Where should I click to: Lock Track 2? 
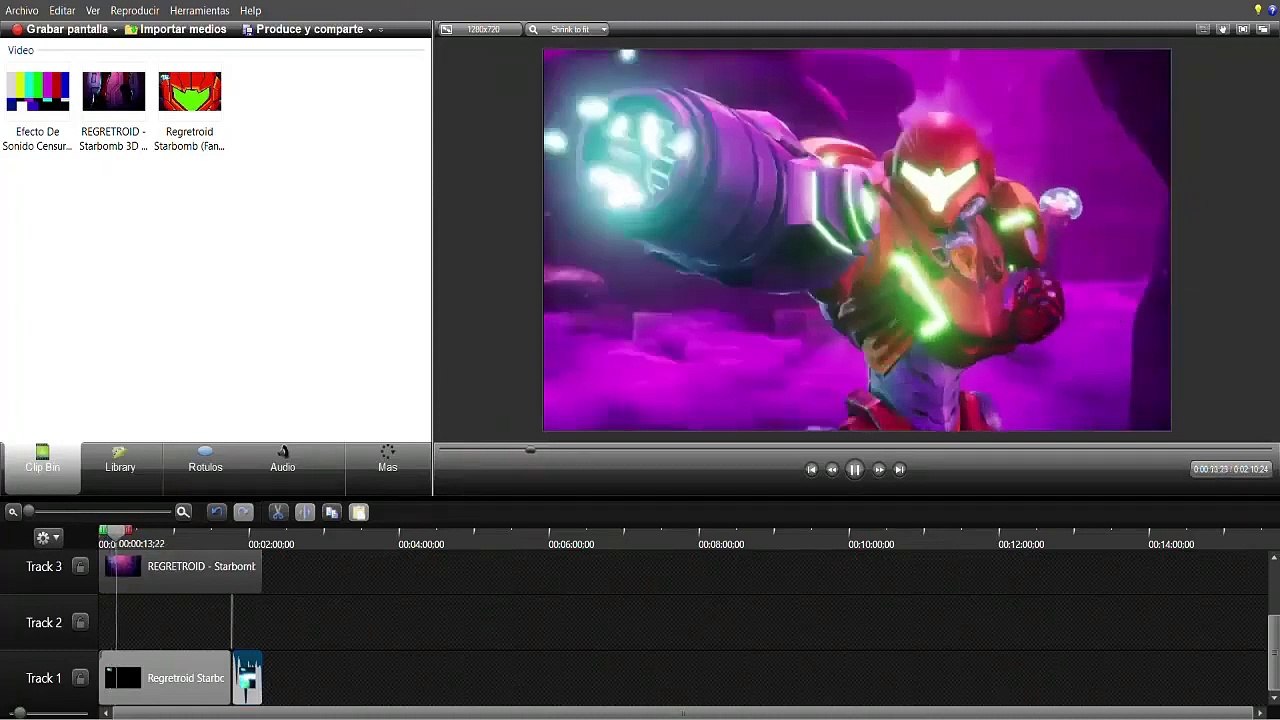(x=81, y=623)
